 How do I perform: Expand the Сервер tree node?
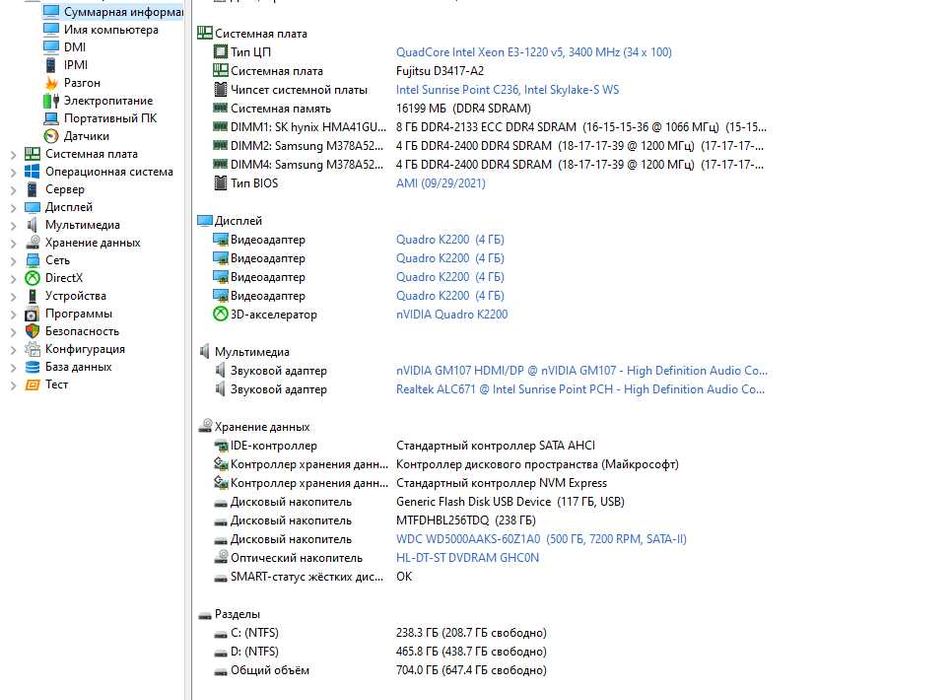coord(13,190)
